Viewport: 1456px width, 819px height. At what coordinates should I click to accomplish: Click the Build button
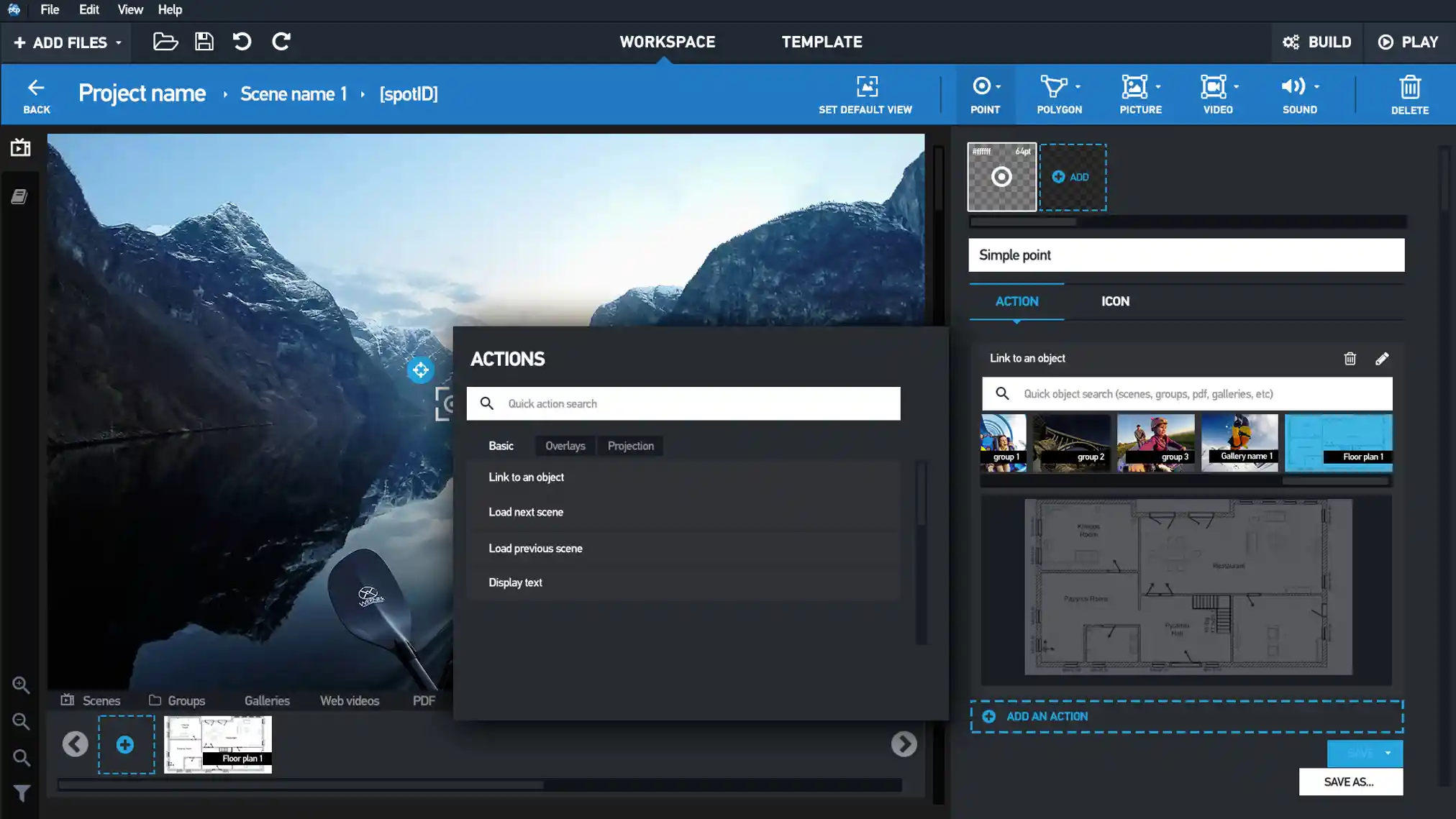coord(1316,42)
